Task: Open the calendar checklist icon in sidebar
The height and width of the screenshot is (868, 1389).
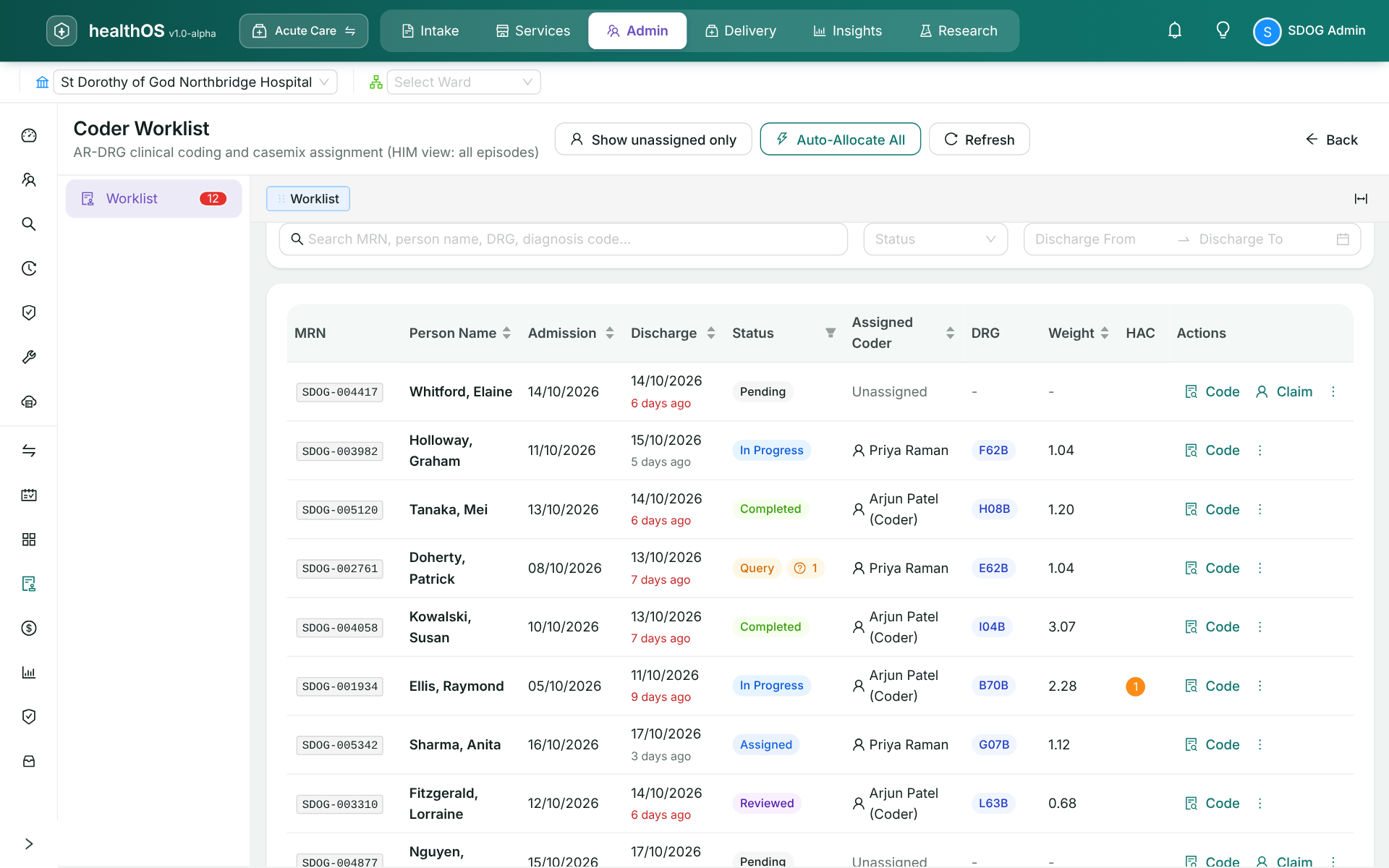Action: [29, 495]
